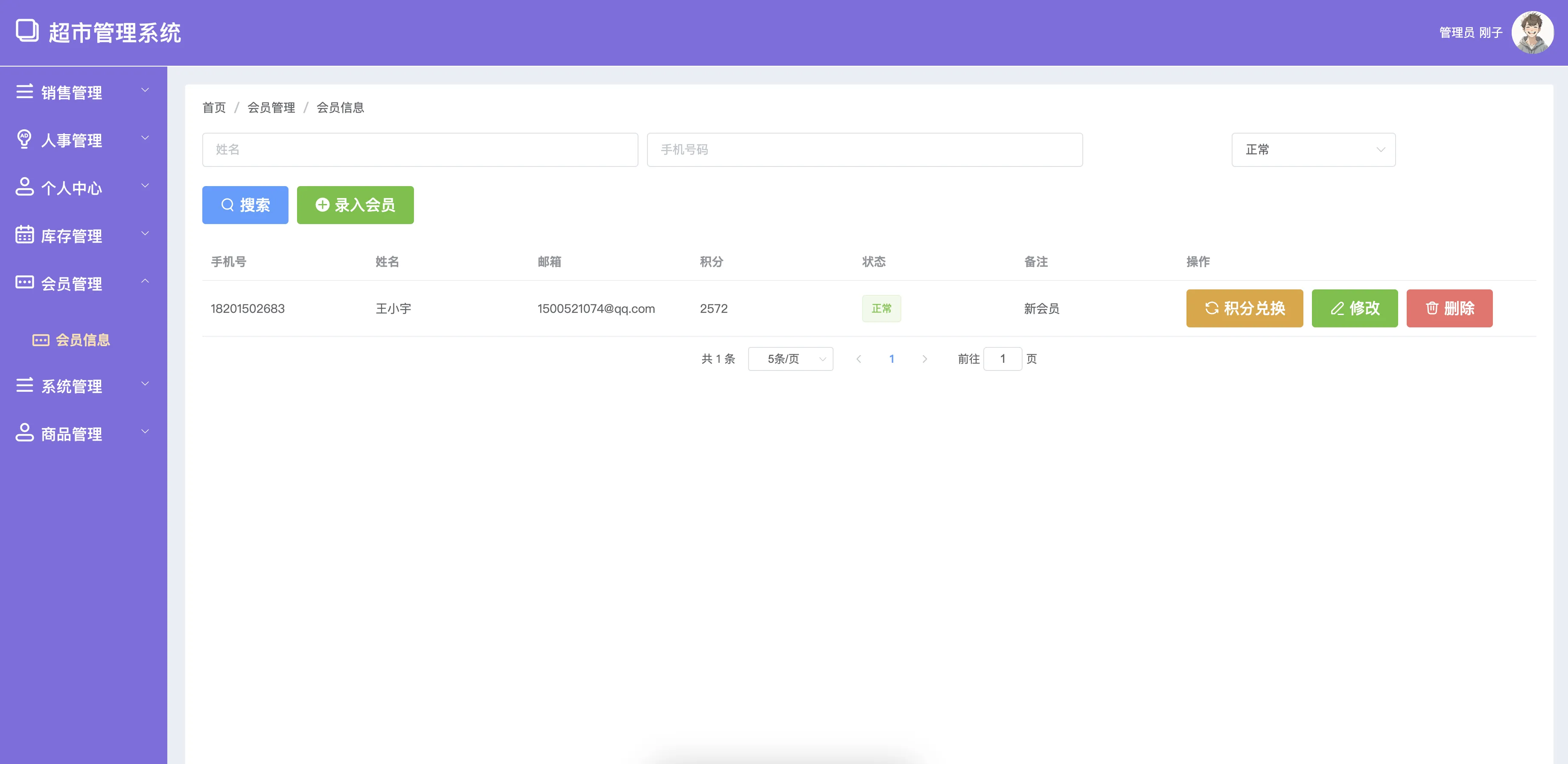The image size is (1568, 764).
Task: Go to 首页 via breadcrumb
Action: 214,108
